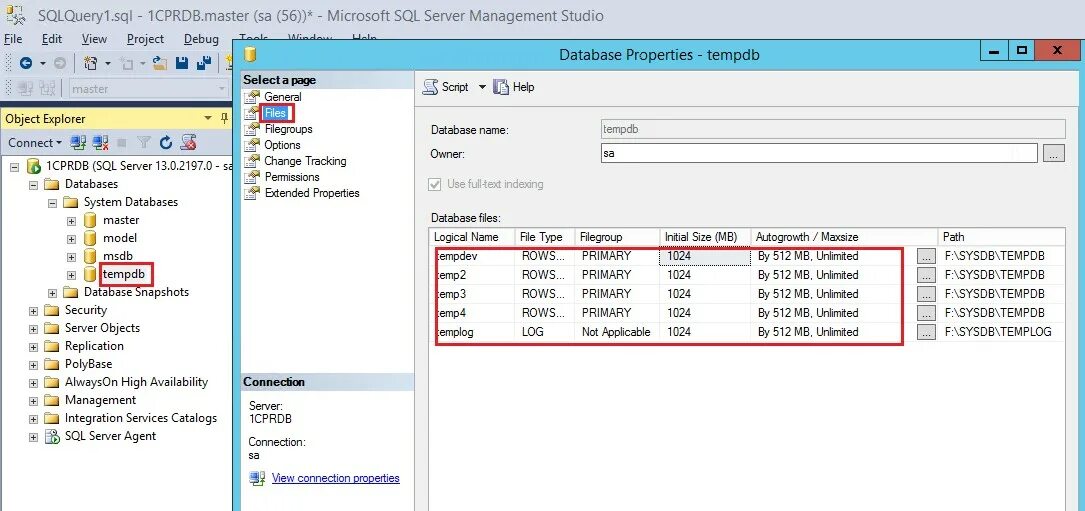Select the Replication tree item
The height and width of the screenshot is (511, 1085).
coord(94,346)
